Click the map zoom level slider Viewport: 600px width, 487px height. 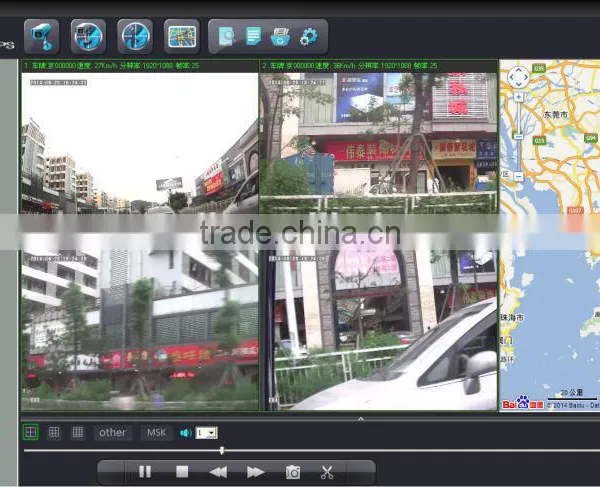(x=518, y=137)
